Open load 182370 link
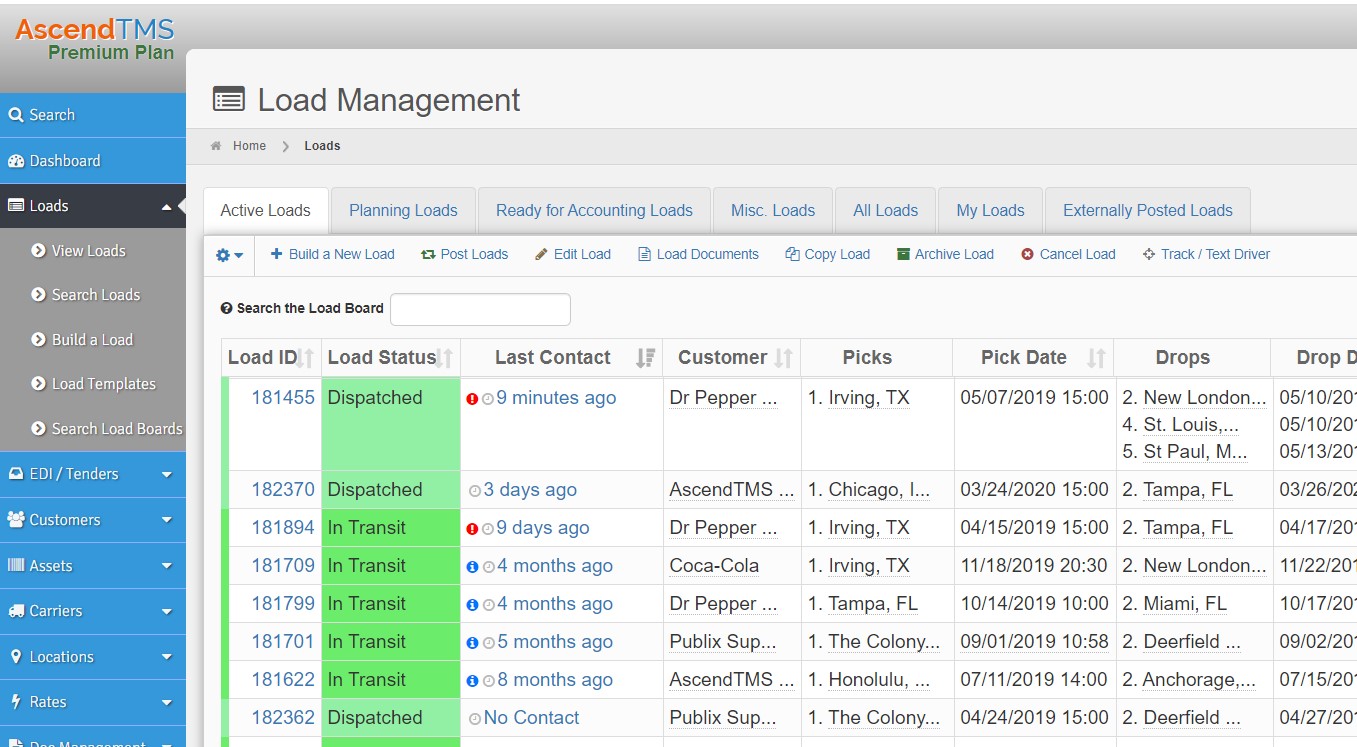The image size is (1357, 747). click(283, 490)
